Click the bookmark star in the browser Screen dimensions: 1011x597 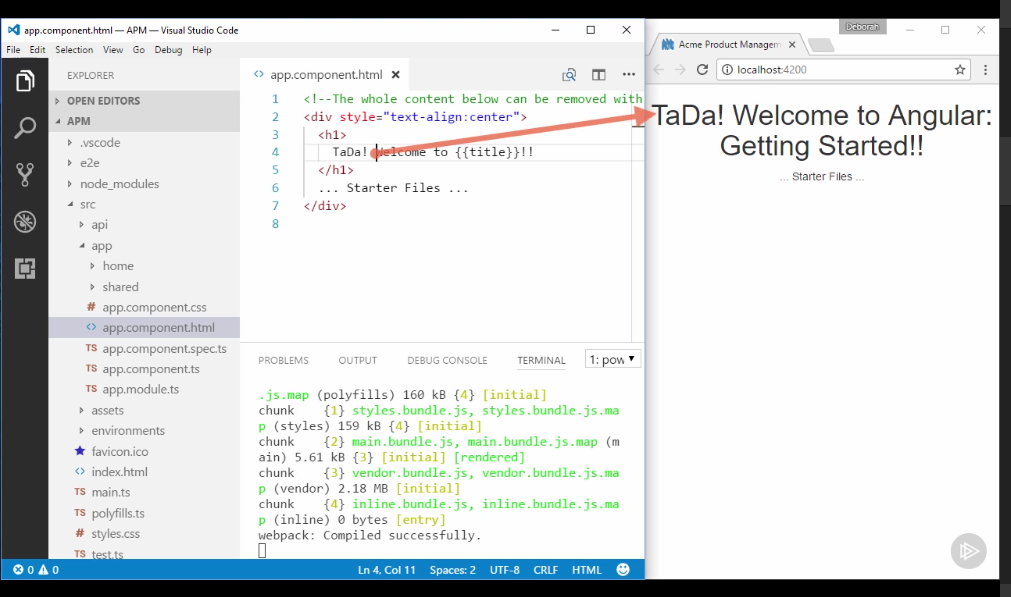(959, 69)
